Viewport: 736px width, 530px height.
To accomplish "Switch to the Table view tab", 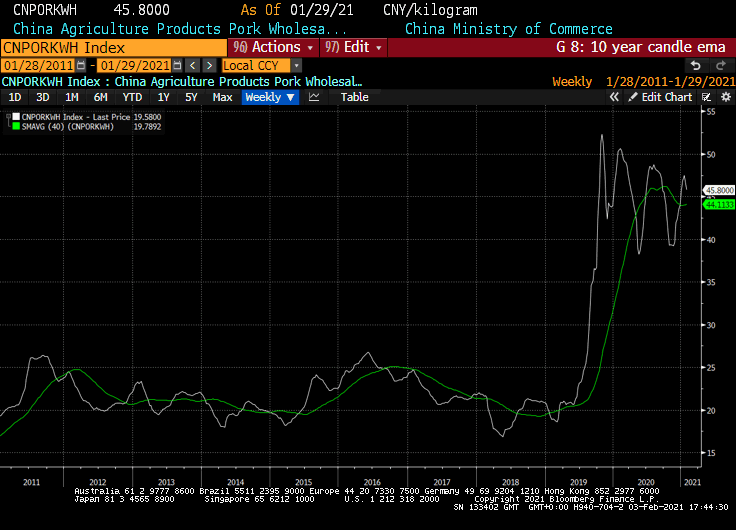I will 354,97.
